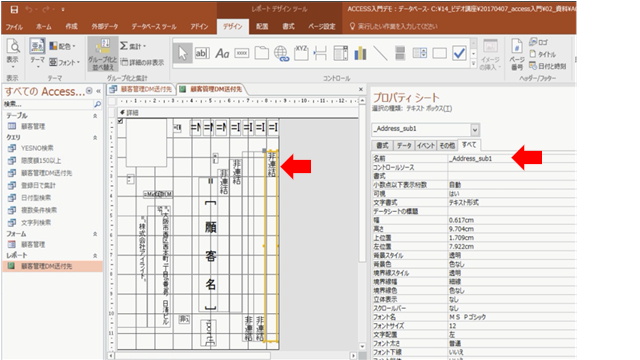The image size is (640, 360).
Task: Open the YESNO検索 query
Action: coord(37,148)
